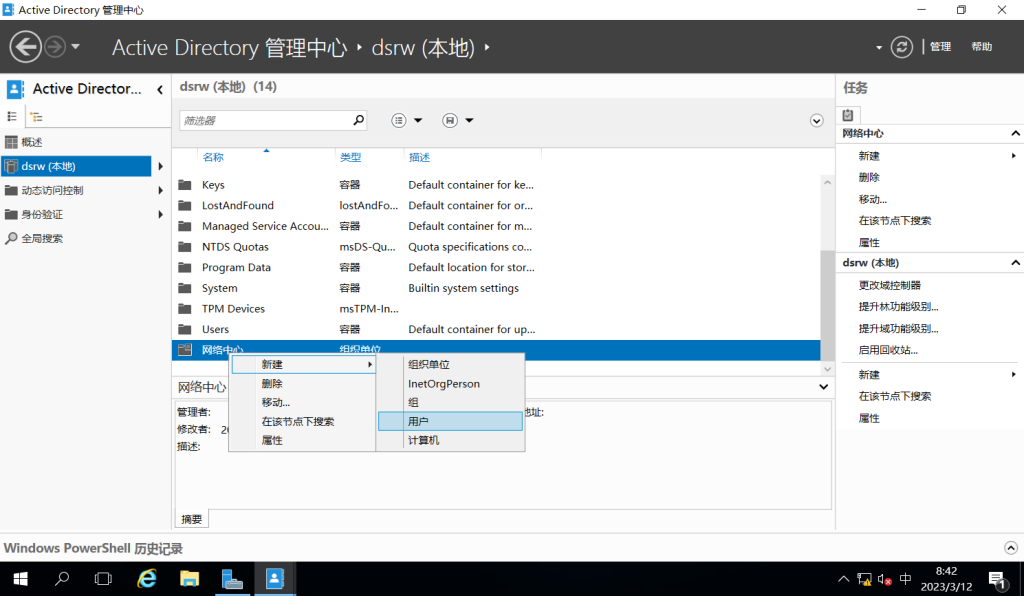Open Task View on the taskbar
Screen dimensions: 1024x596
(103, 579)
